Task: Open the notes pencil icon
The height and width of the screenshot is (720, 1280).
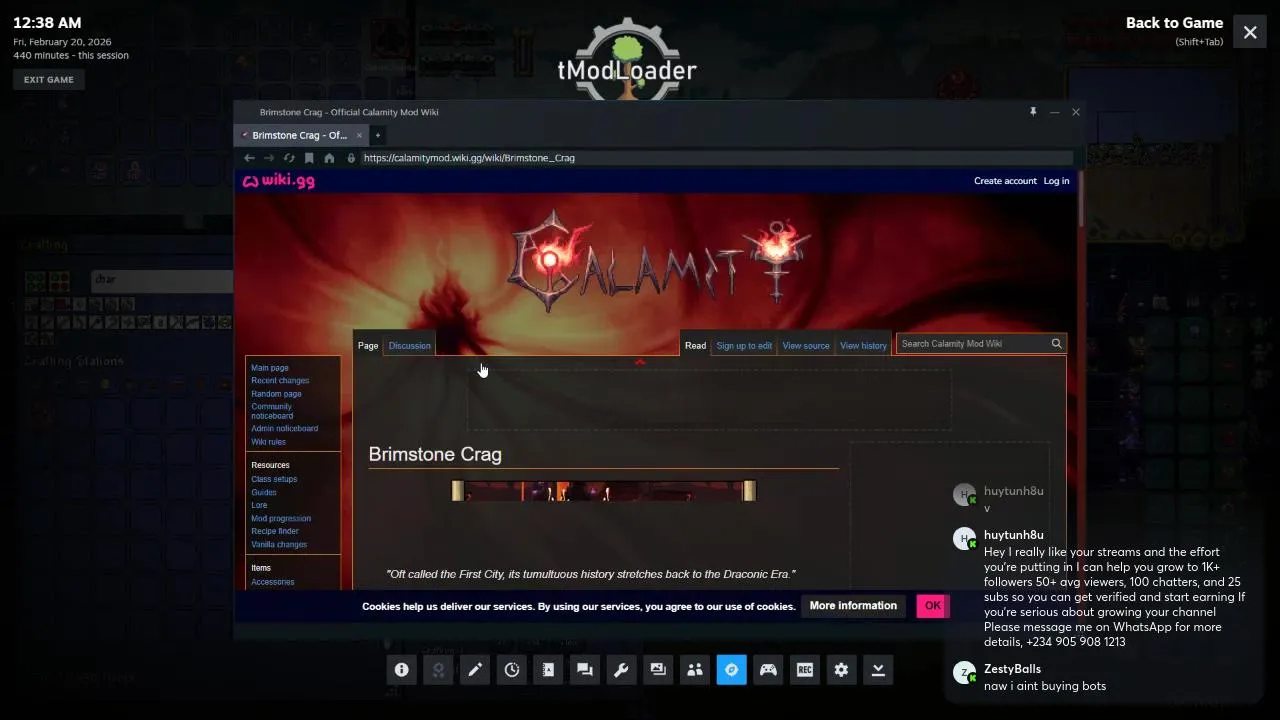Action: pos(475,670)
